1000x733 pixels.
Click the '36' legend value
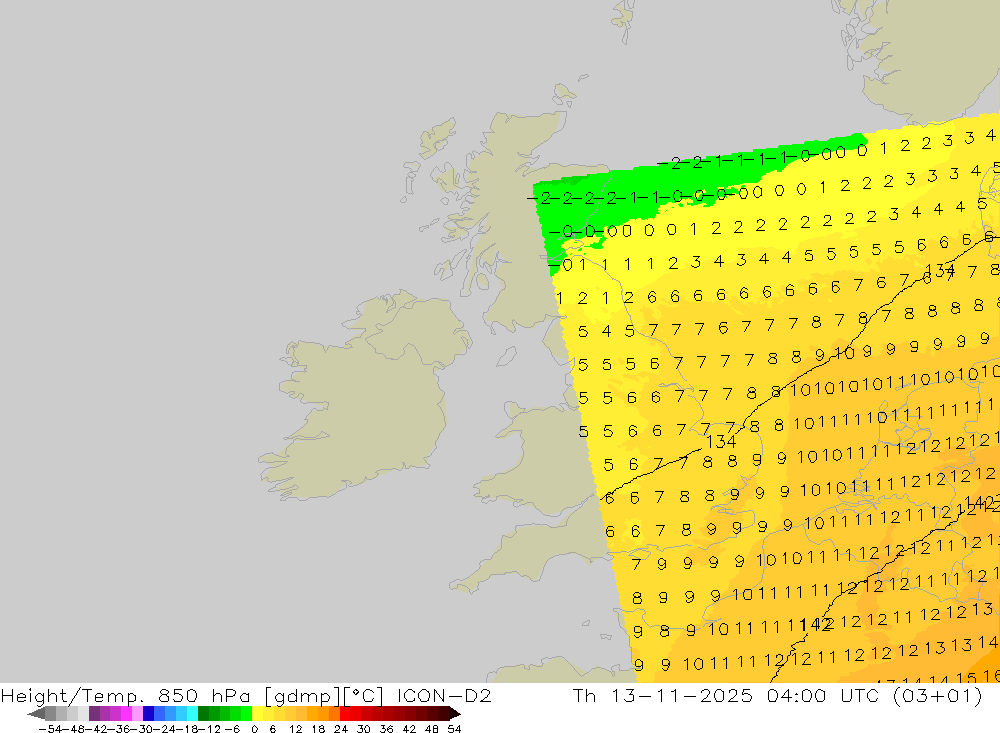[386, 729]
